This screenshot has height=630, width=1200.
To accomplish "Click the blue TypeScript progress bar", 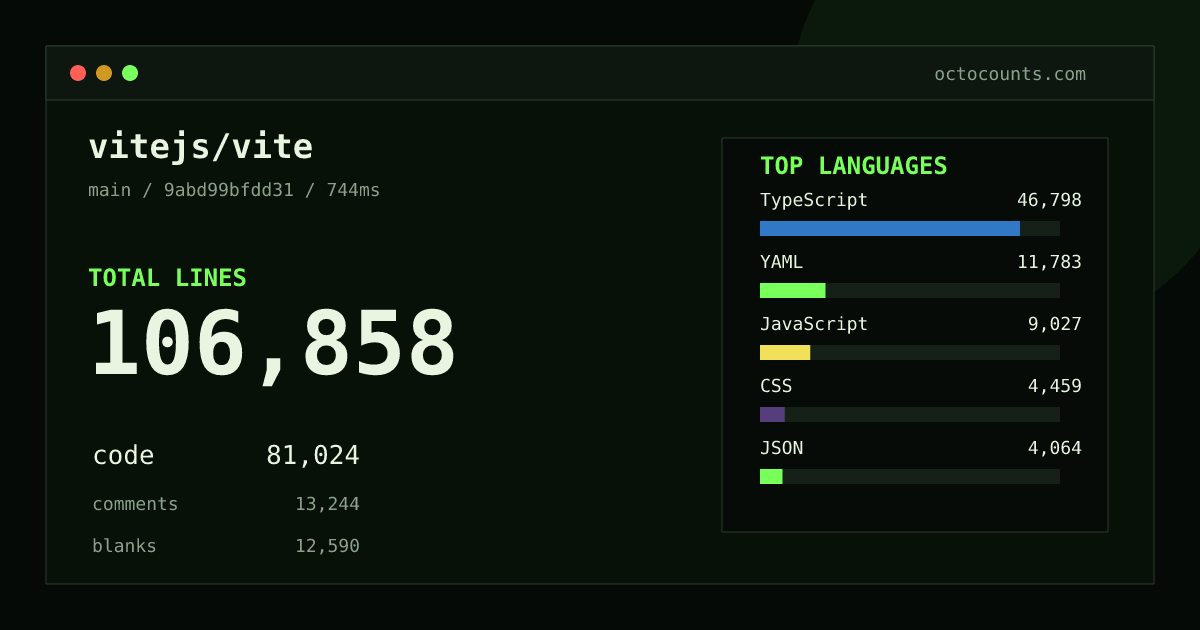I will coord(890,228).
